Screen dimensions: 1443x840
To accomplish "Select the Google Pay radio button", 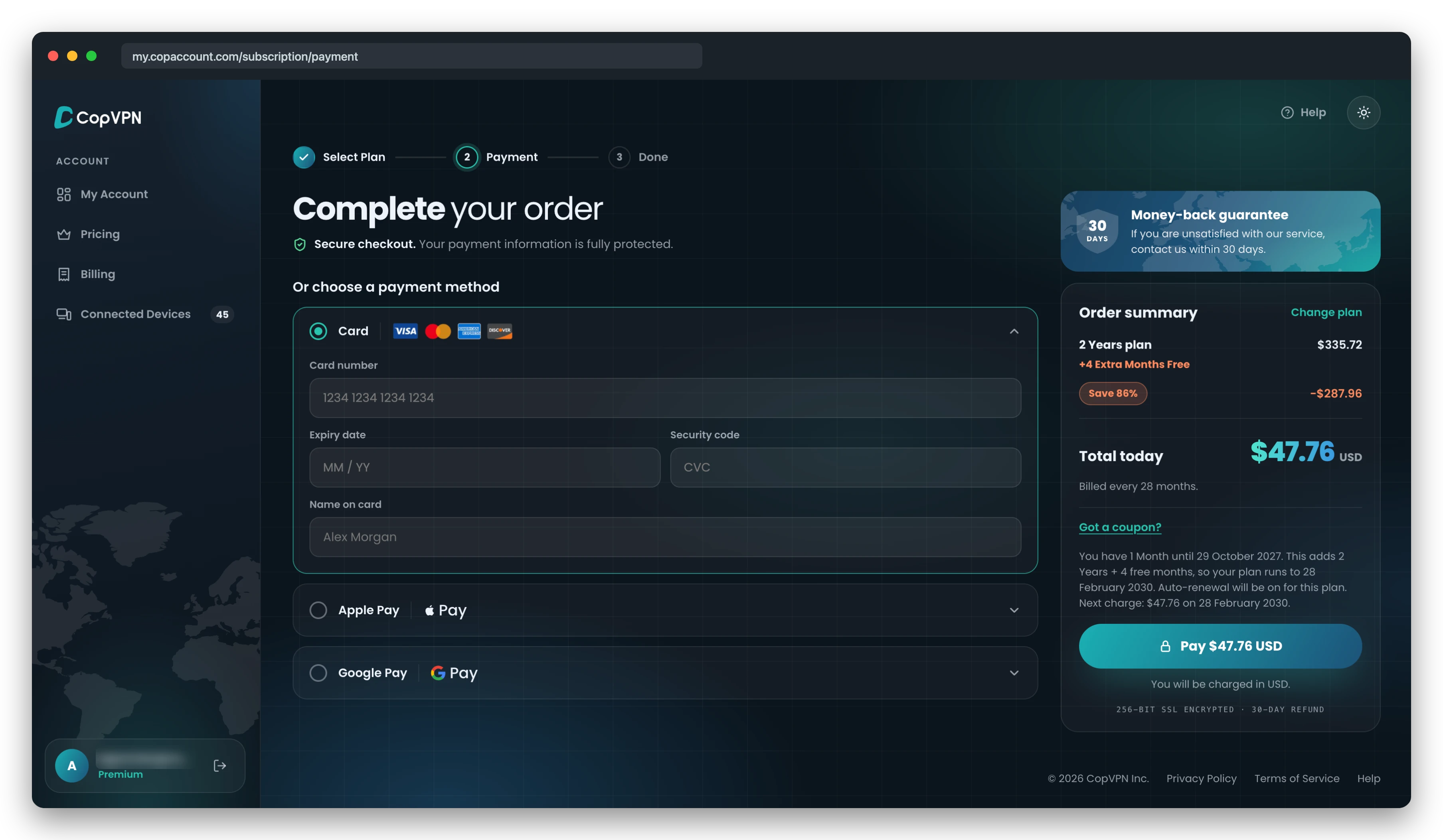I will tap(318, 673).
